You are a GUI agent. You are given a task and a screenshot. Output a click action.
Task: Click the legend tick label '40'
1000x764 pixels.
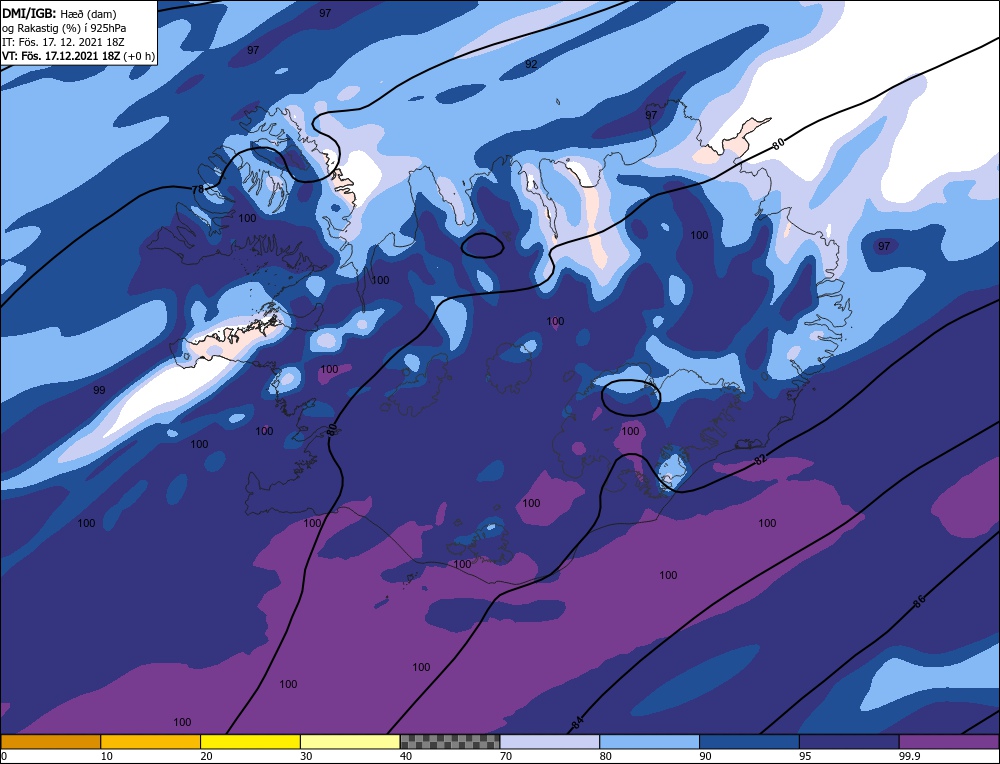[406, 756]
